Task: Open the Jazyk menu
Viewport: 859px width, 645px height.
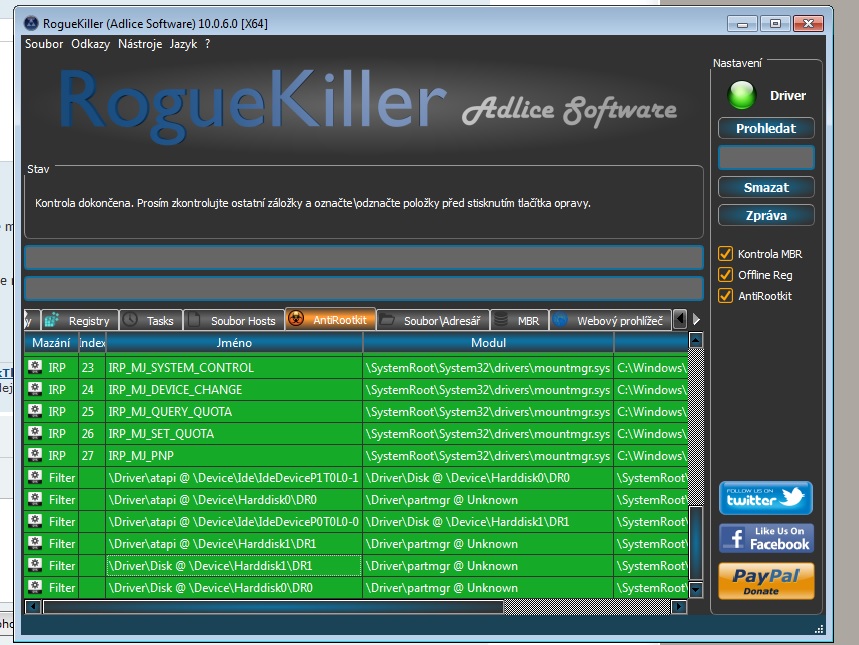Action: pyautogui.click(x=183, y=44)
